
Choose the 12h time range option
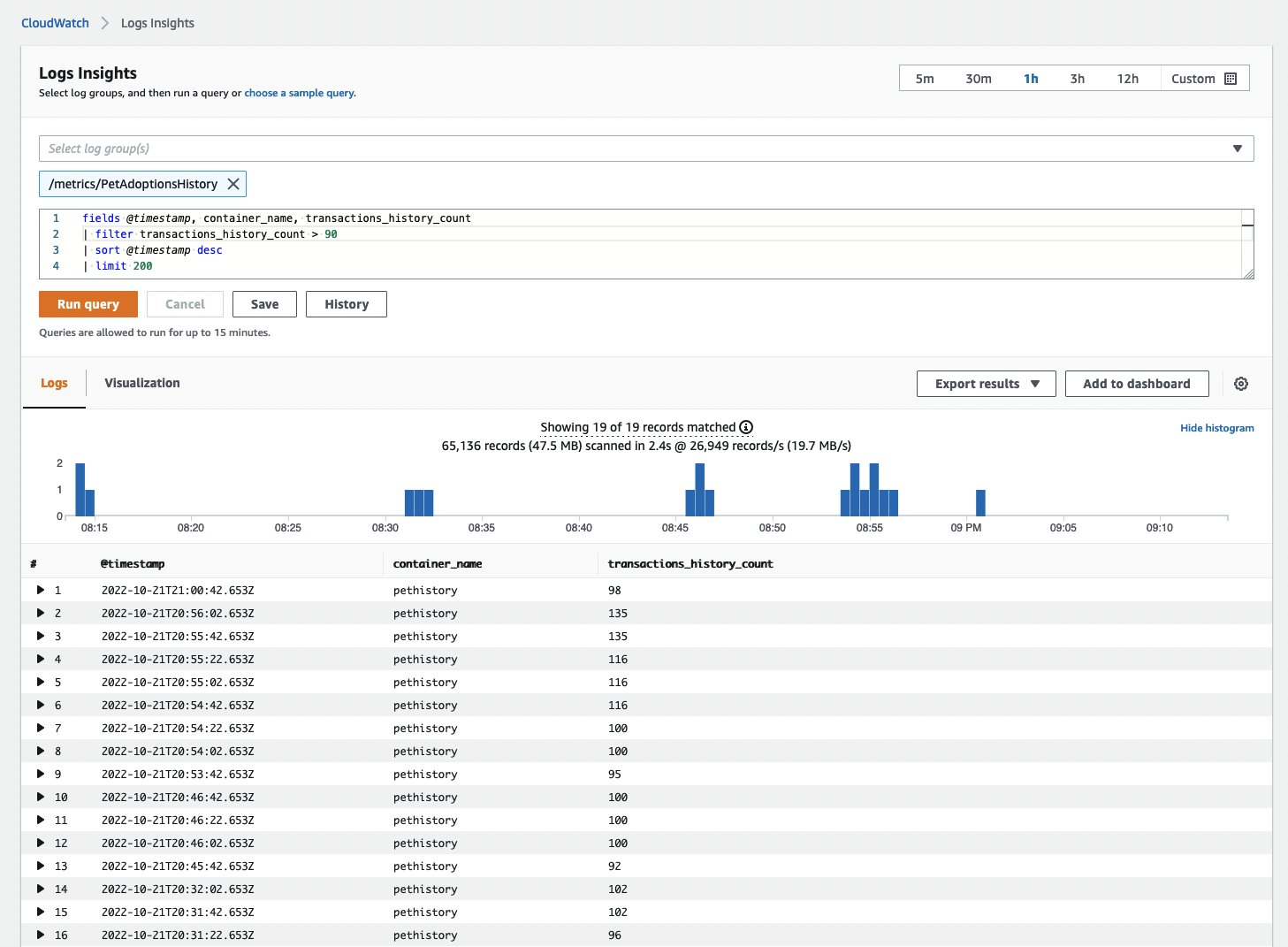1127,79
